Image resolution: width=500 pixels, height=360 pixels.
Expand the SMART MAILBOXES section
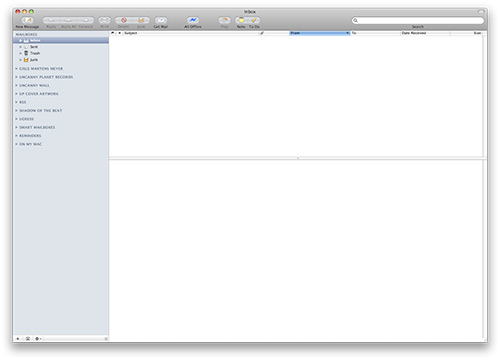(16, 127)
